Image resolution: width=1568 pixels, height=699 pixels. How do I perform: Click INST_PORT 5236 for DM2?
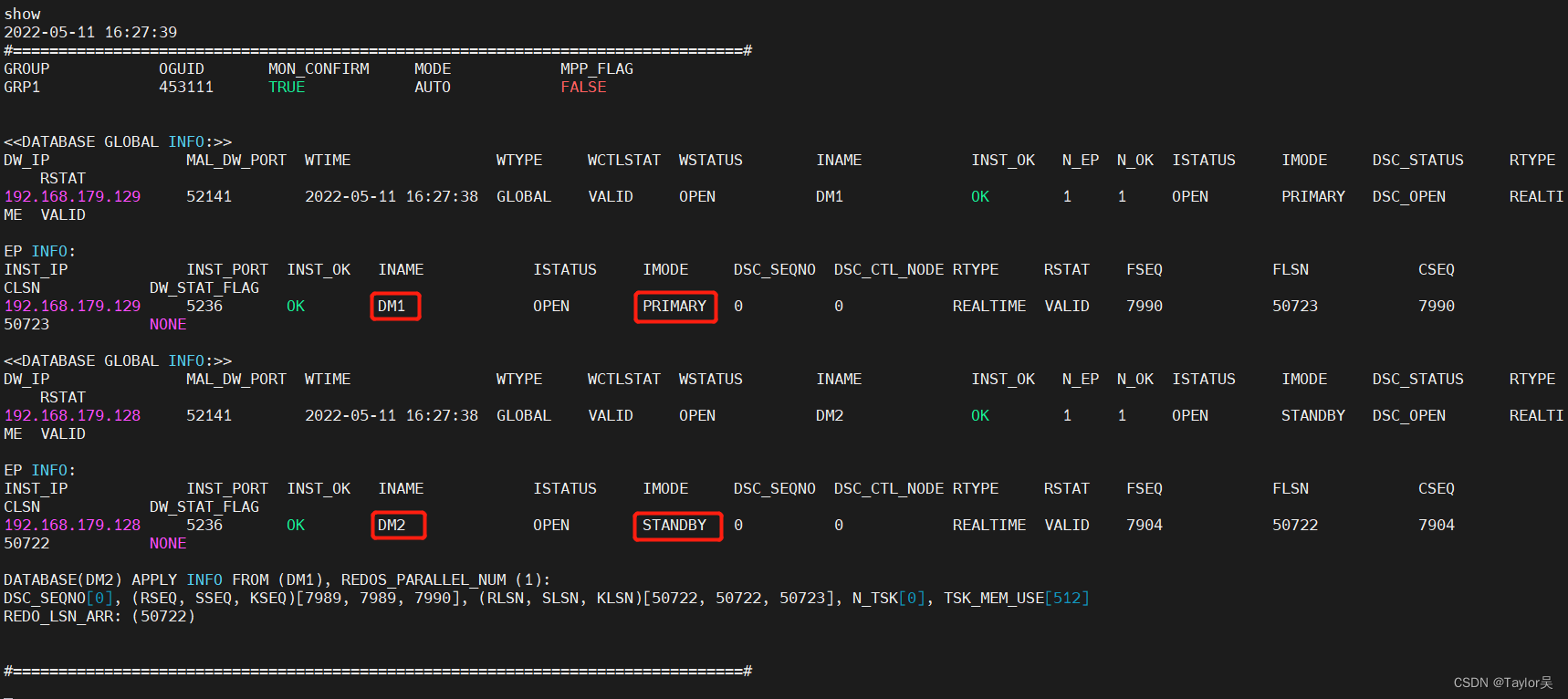tap(204, 526)
